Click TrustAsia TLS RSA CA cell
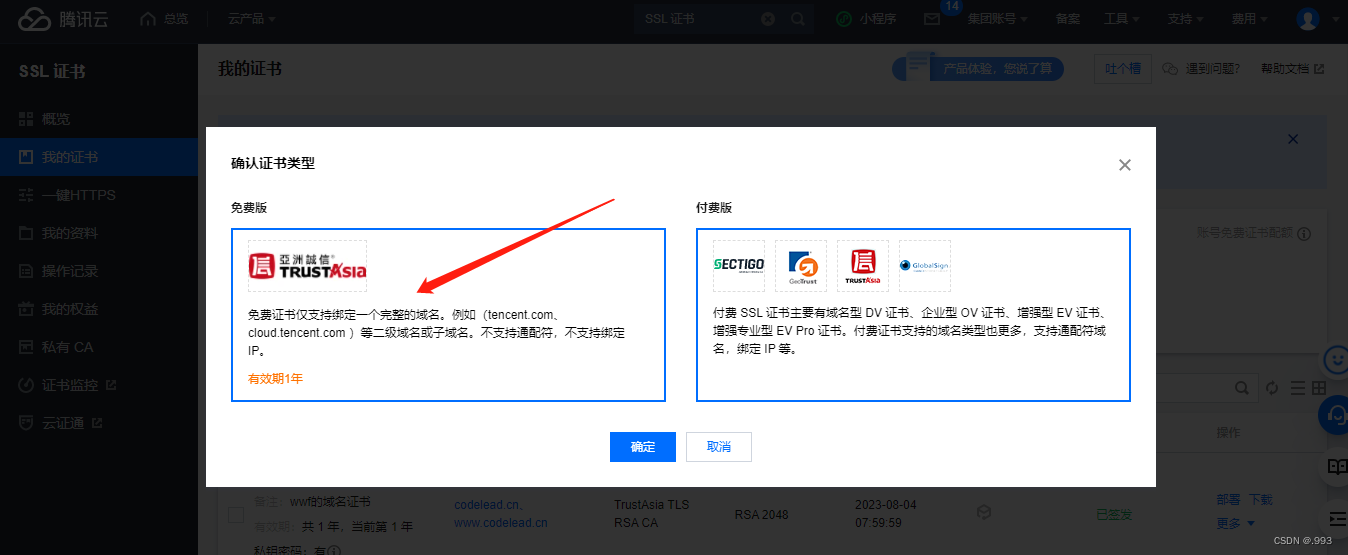This screenshot has width=1348, height=555. tap(651, 513)
